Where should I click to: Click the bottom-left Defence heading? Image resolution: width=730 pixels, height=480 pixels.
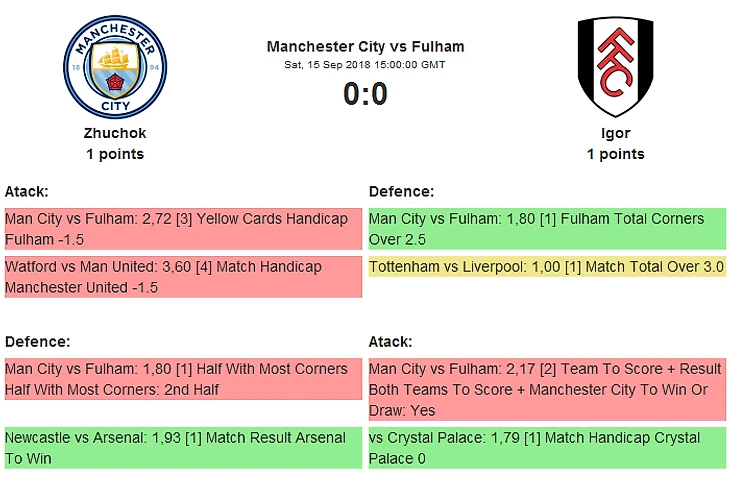click(38, 341)
